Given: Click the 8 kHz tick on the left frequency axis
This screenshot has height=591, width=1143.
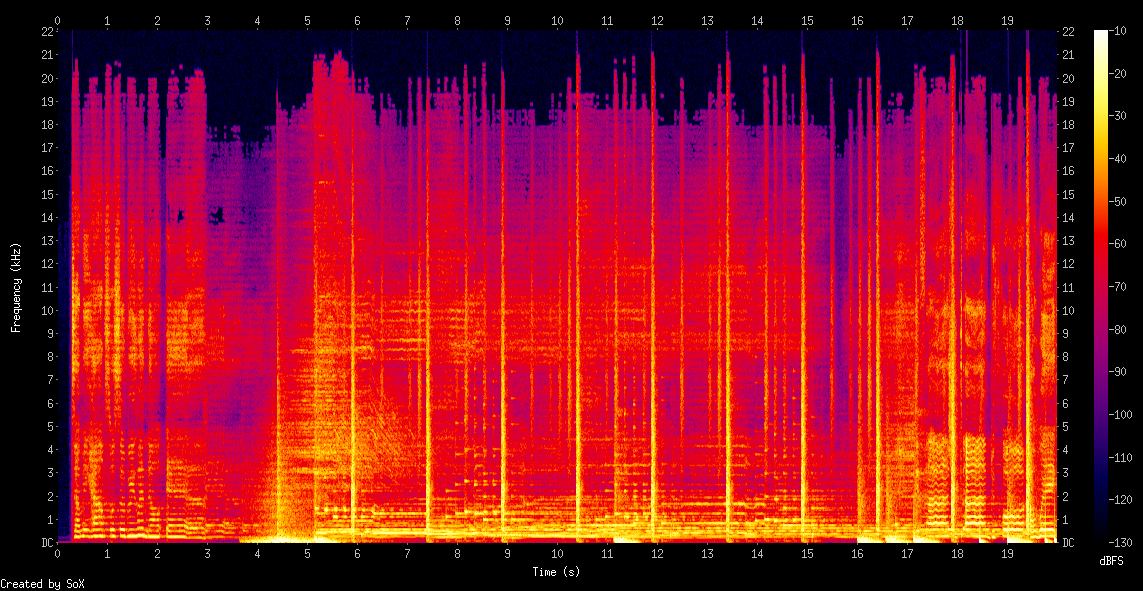Looking at the screenshot, I should pyautogui.click(x=50, y=357).
